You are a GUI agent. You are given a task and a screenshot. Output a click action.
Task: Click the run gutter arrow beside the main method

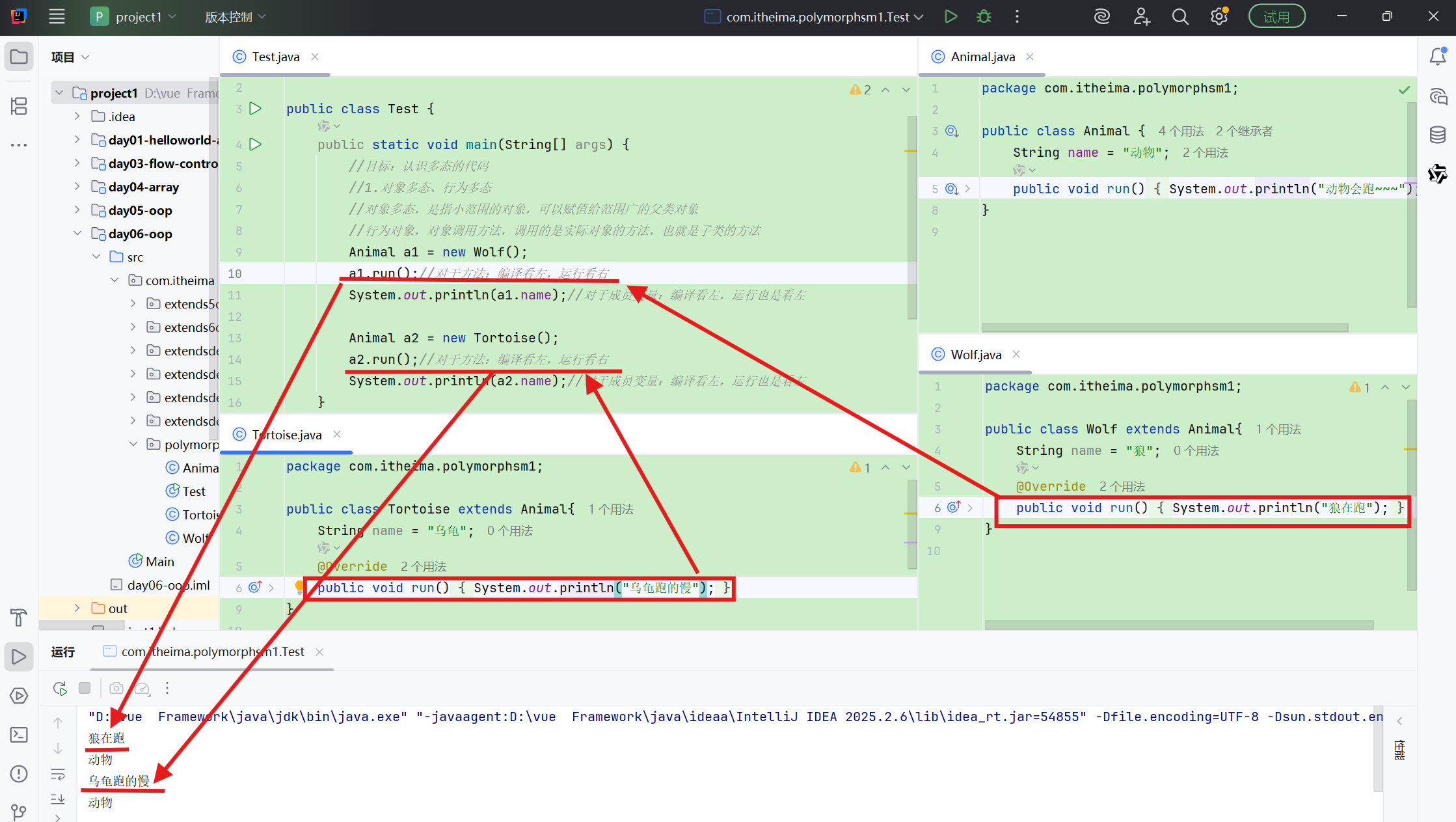pos(256,144)
